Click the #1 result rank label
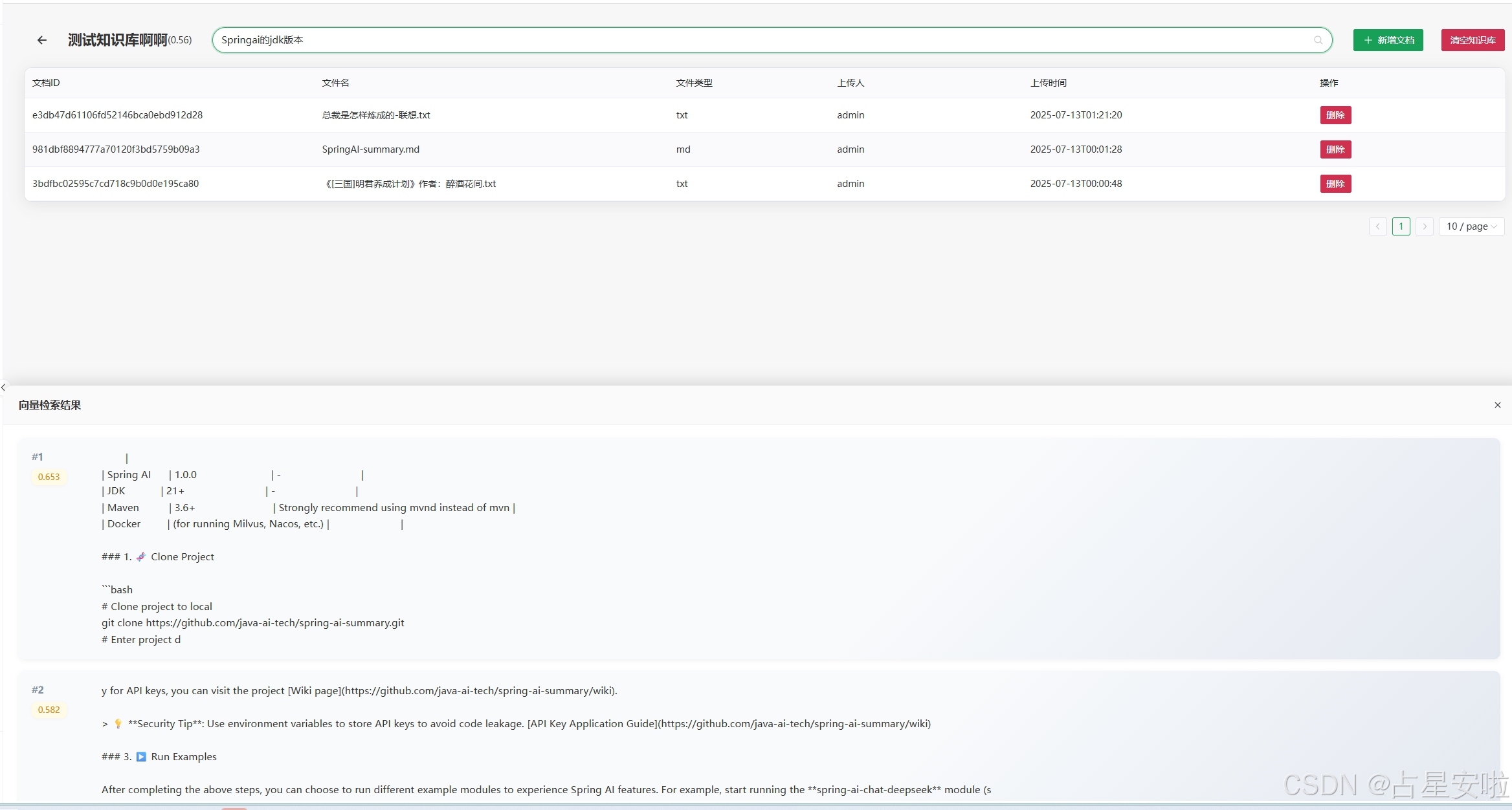 click(x=38, y=457)
